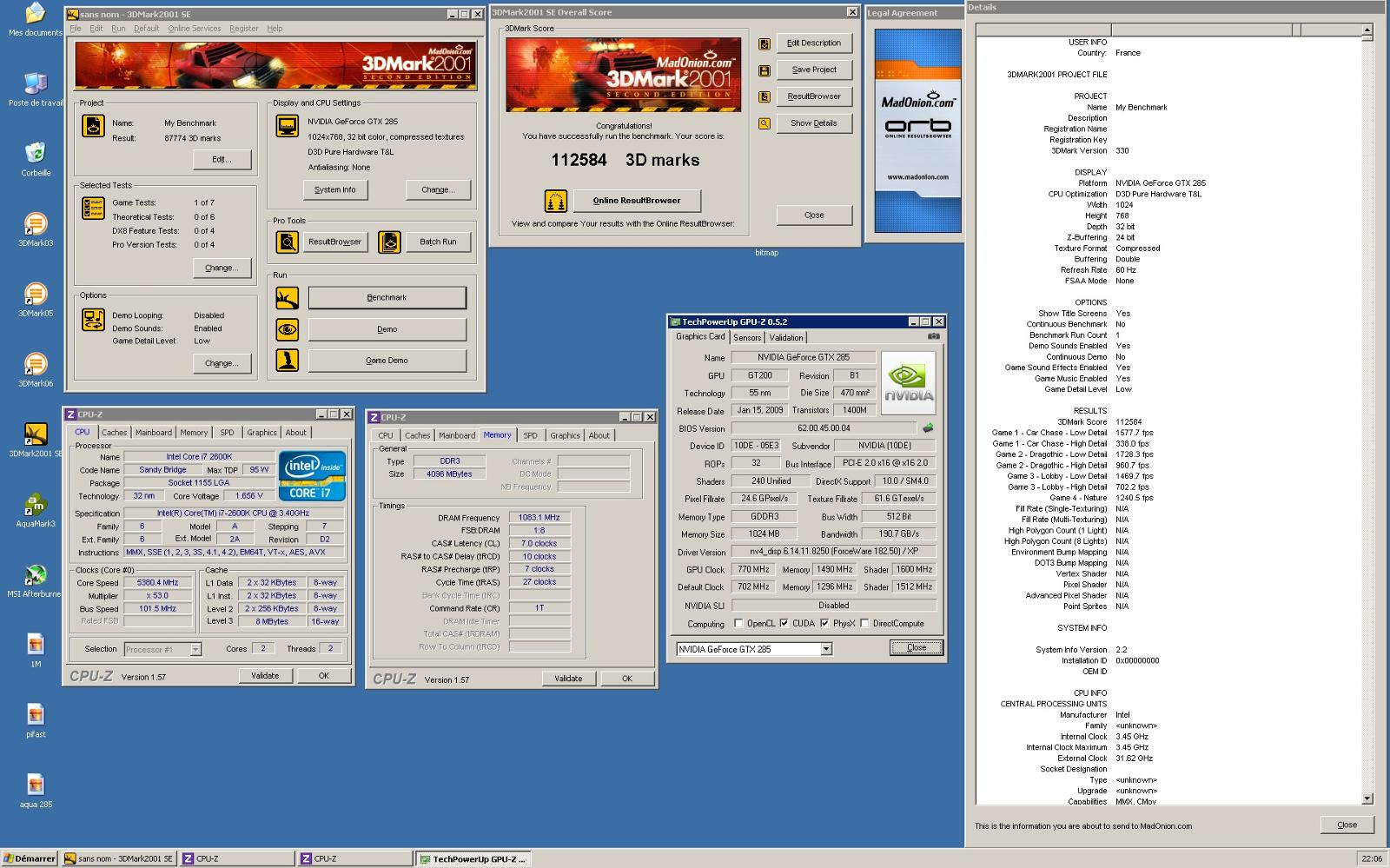This screenshot has width=1390, height=868.
Task: Switch to Mainboard tab in left CPU-Z
Action: point(154,433)
